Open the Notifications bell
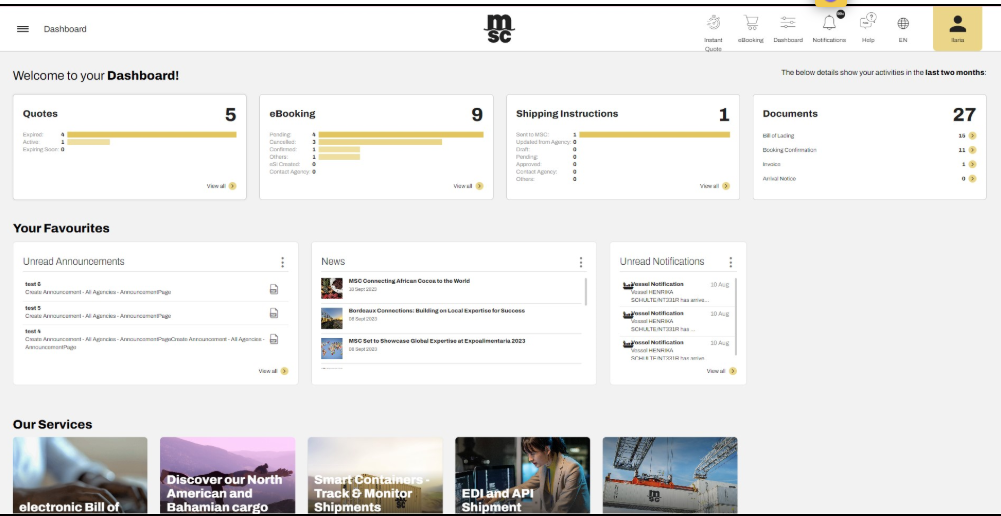The image size is (1001, 516). (x=829, y=23)
